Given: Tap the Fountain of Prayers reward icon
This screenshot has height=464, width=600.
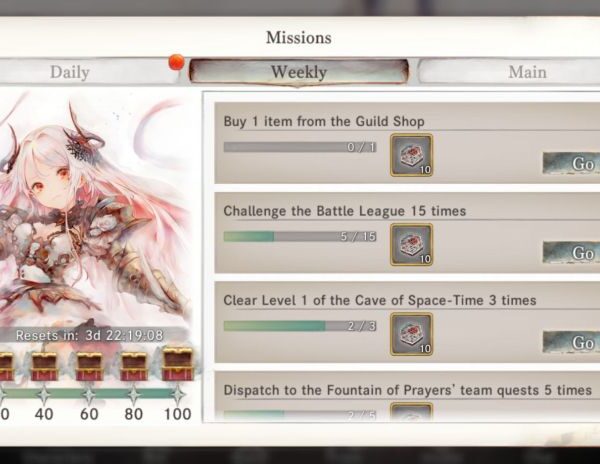Looking at the screenshot, I should 411,412.
